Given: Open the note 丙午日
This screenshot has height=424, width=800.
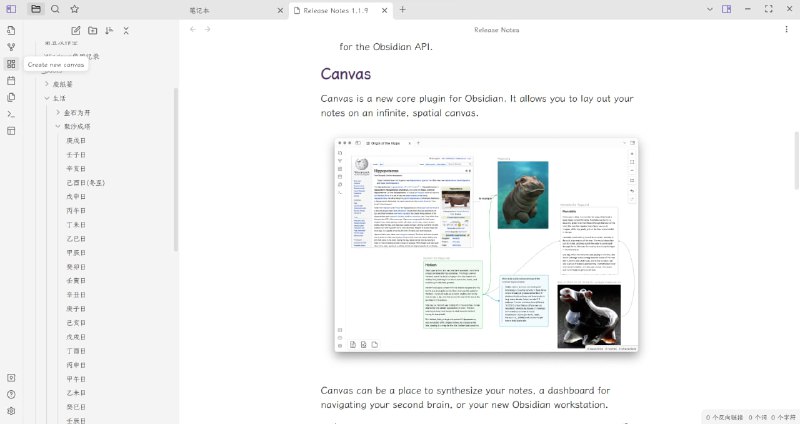Looking at the screenshot, I should (x=76, y=211).
